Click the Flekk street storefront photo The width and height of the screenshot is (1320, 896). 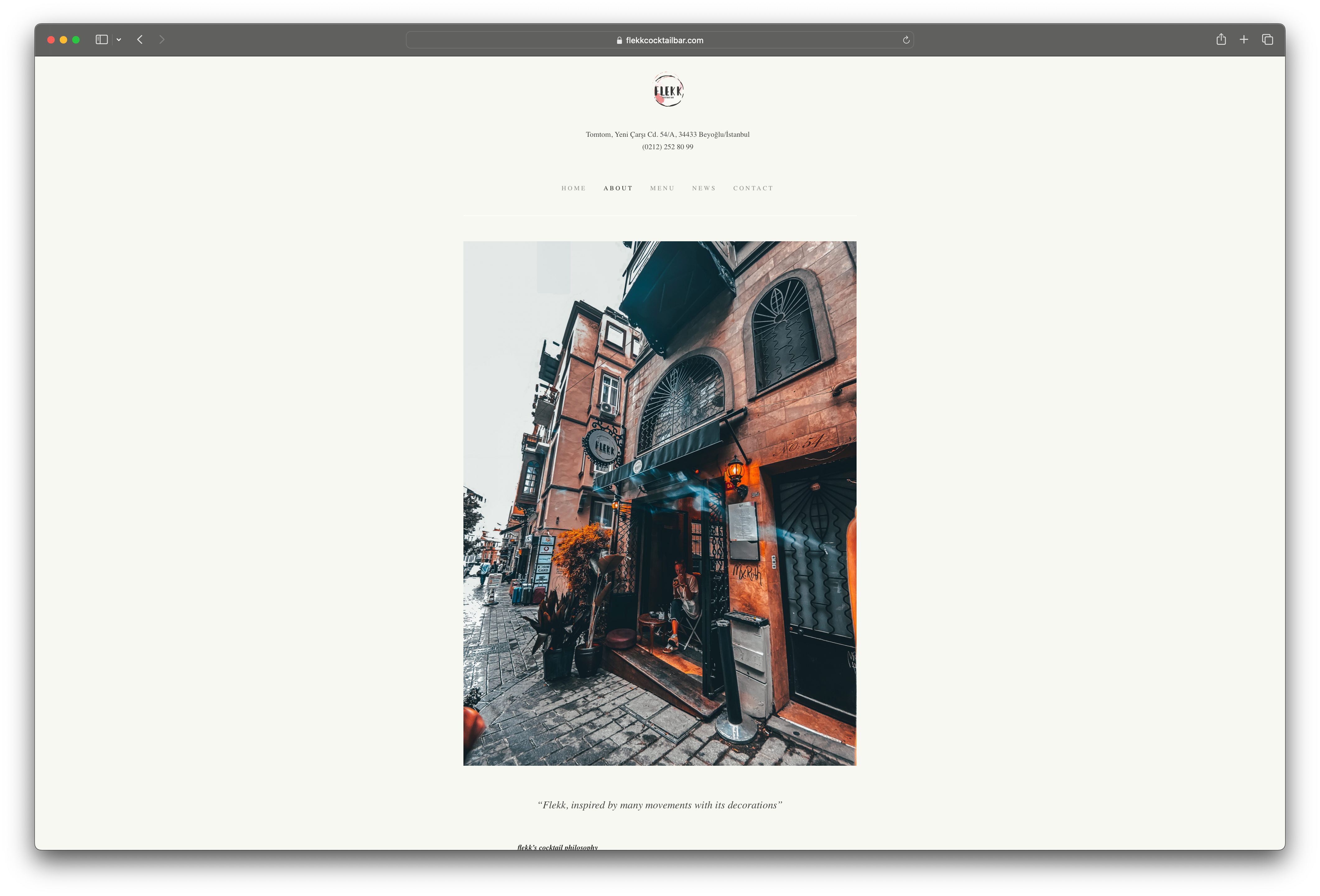[x=659, y=503]
